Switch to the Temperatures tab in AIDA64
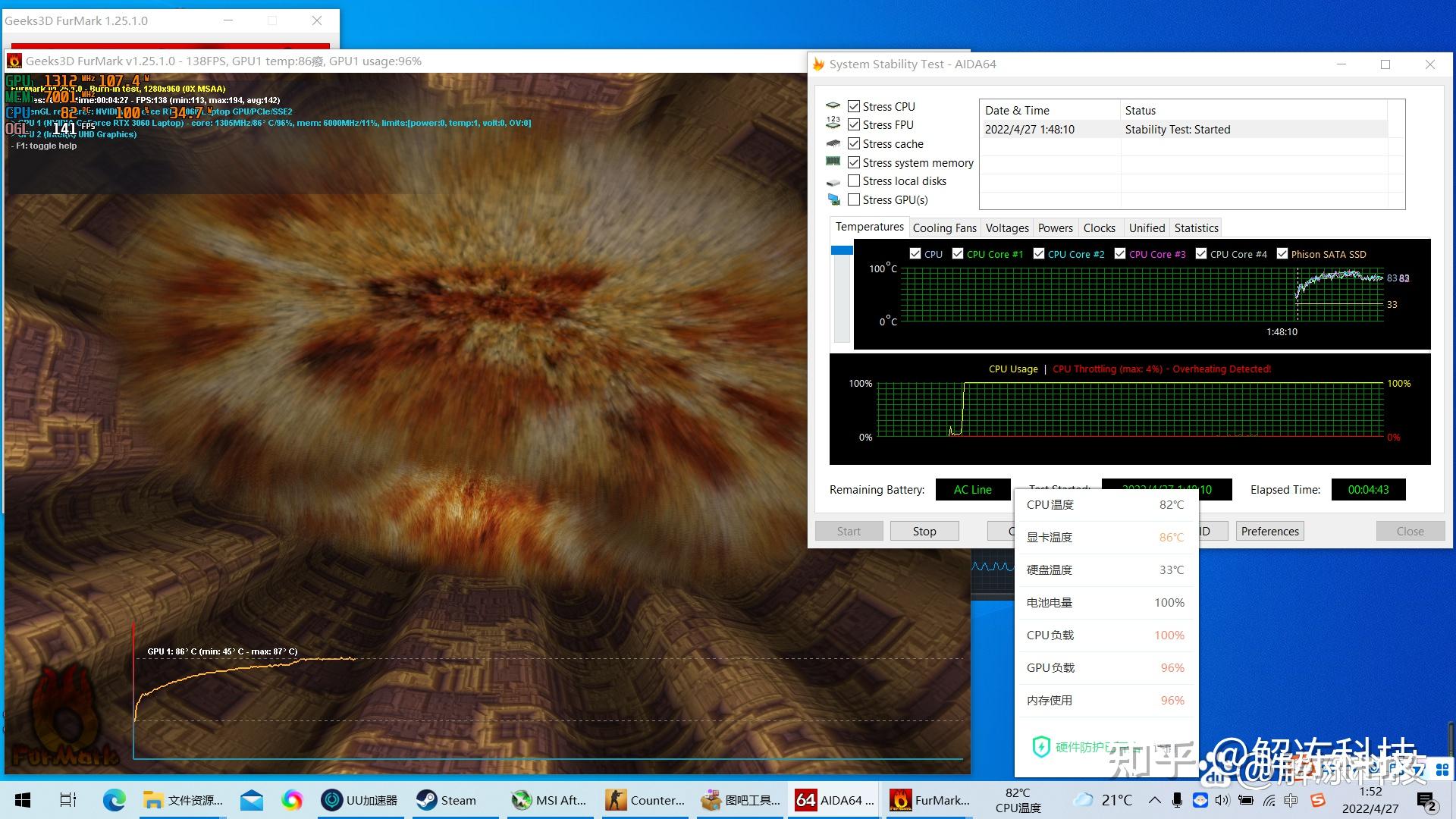The image size is (1456, 819). click(867, 227)
